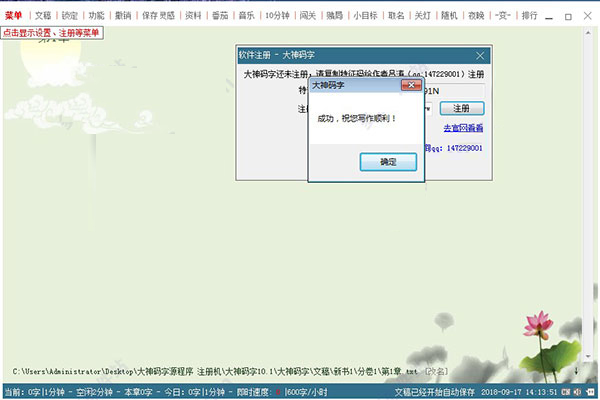Open the 功能 menu
Viewport: 600px width, 400px height.
[96, 16]
